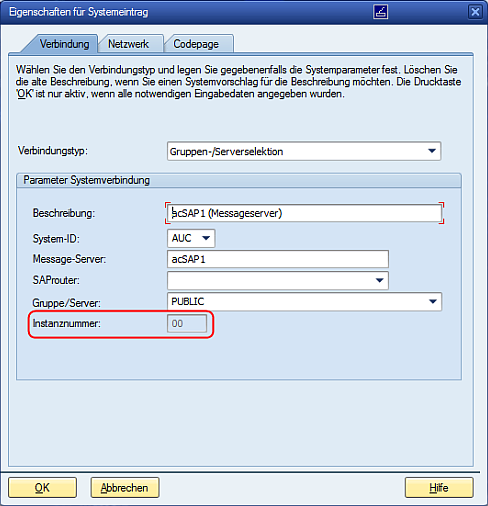Expand the Verbindungstyp dropdown arrow
488x506 pixels.
[x=432, y=151]
